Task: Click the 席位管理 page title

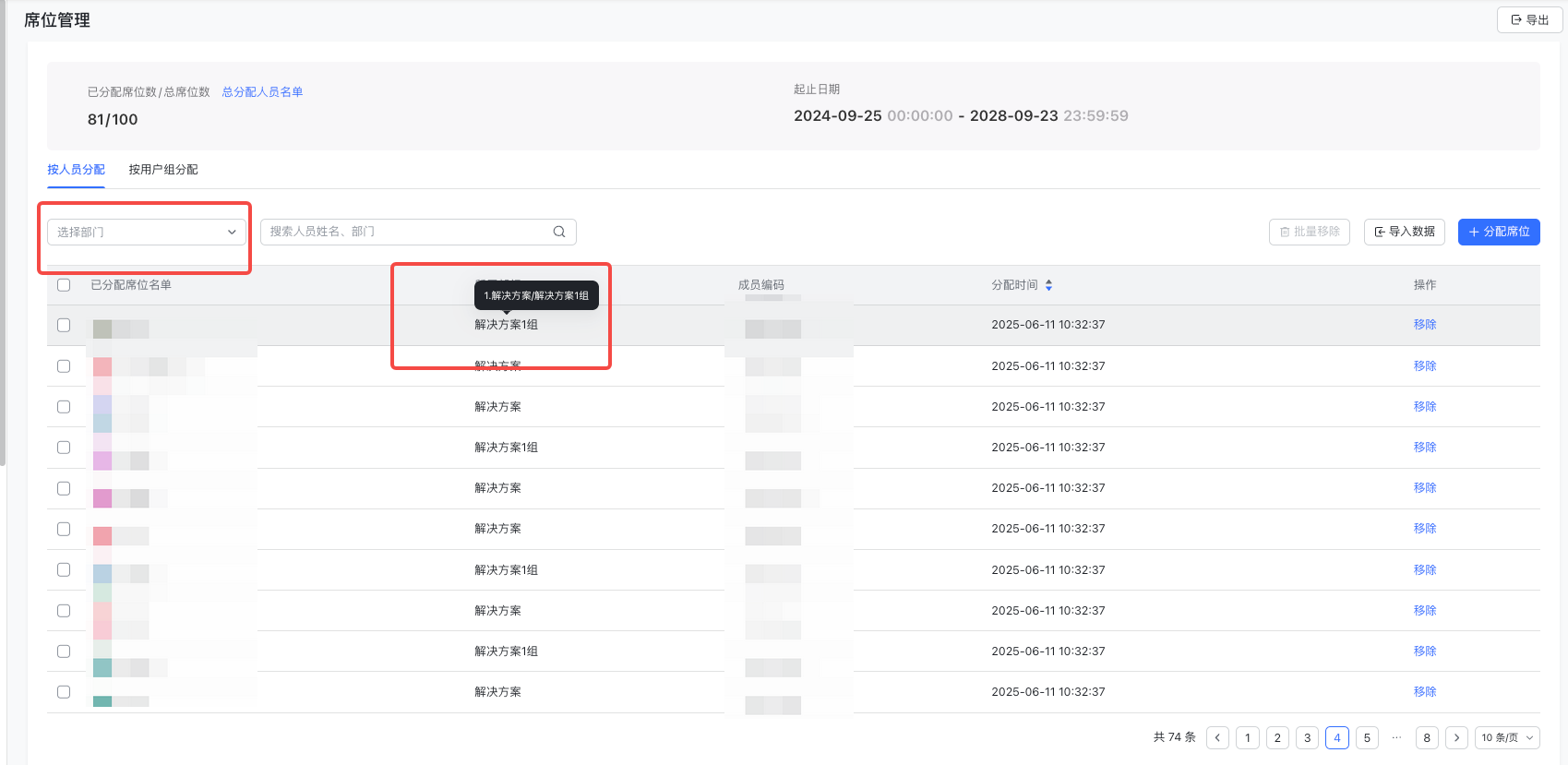Action: [57, 20]
